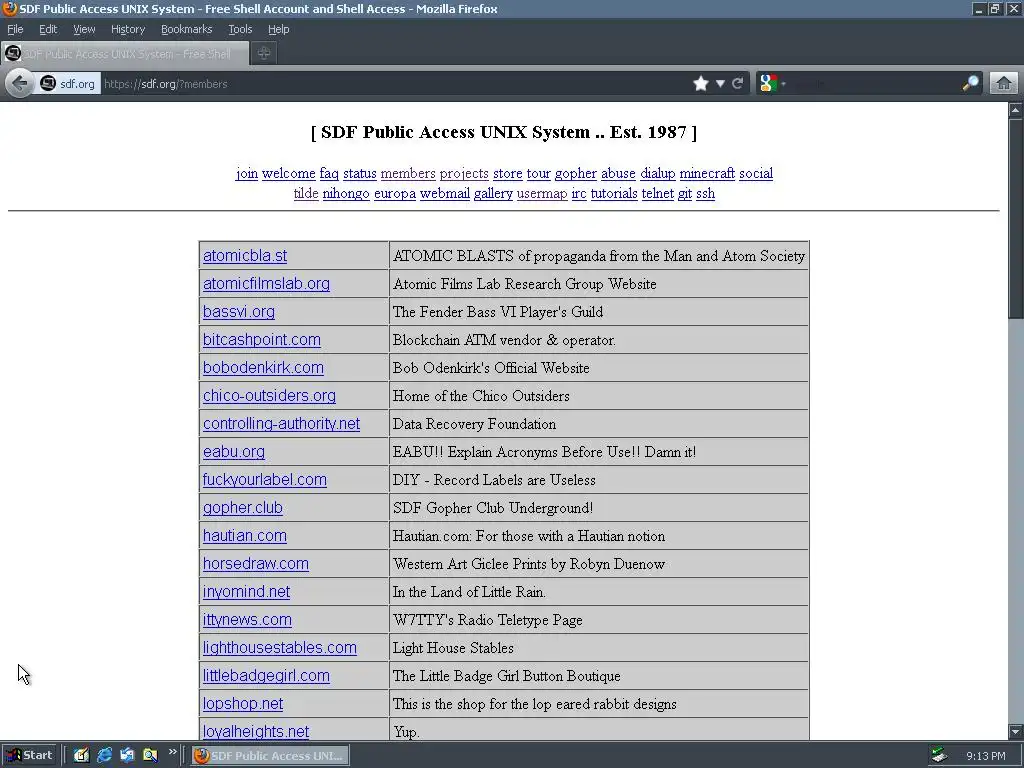This screenshot has width=1024, height=768.
Task: Open the Edit menu
Action: [x=48, y=29]
